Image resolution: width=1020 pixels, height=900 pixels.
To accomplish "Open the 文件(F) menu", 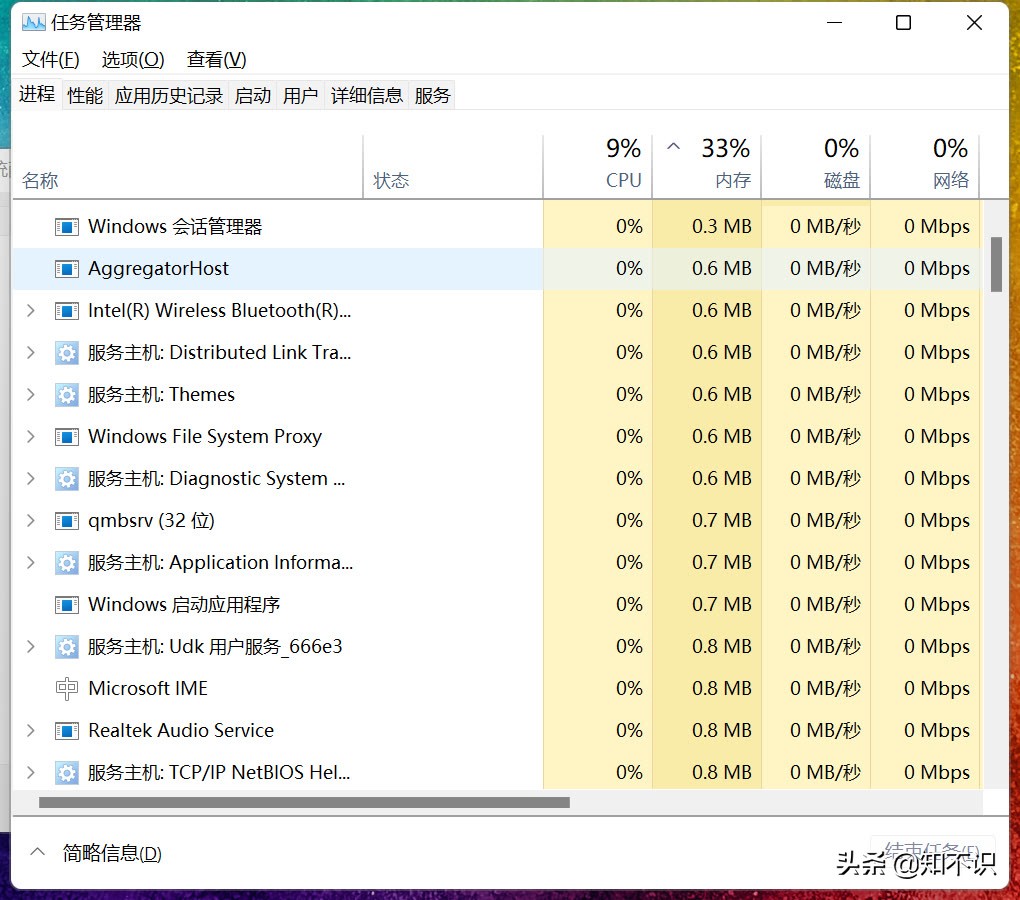I will pyautogui.click(x=48, y=59).
